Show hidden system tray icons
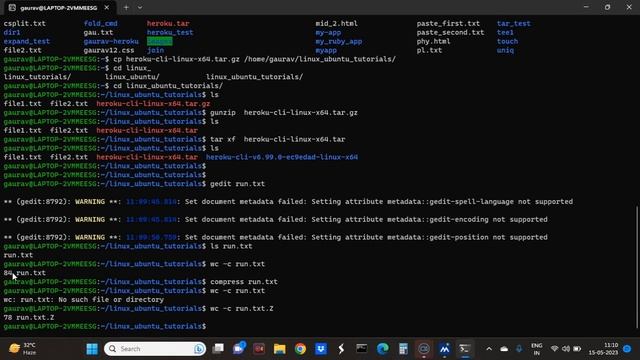Screen dimensions: 640x360 (x=489, y=349)
